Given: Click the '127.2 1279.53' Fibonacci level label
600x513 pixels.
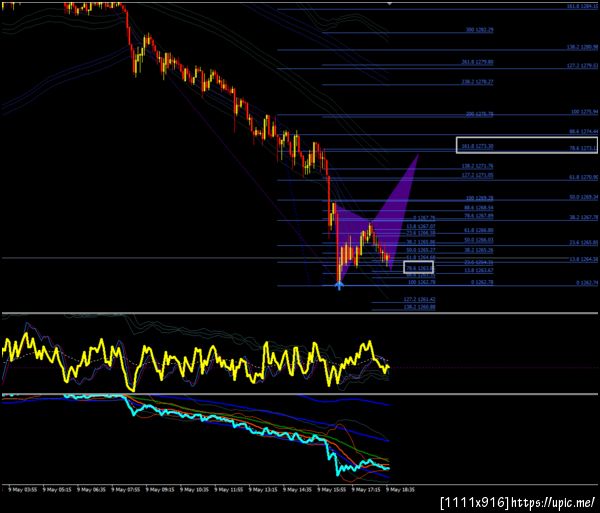Looking at the screenshot, I should 582,66.
